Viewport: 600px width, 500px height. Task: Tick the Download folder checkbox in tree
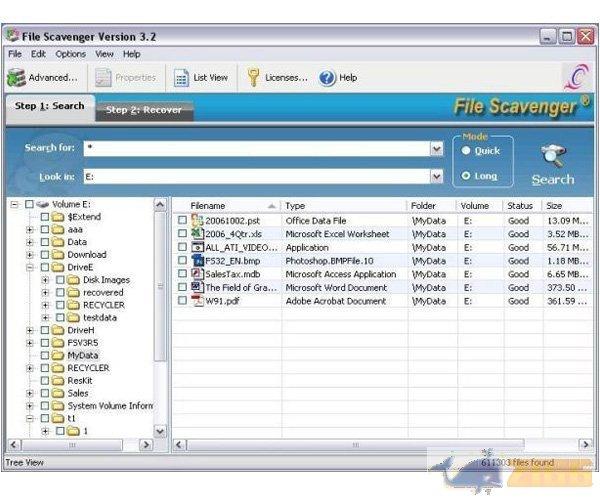(x=44, y=255)
